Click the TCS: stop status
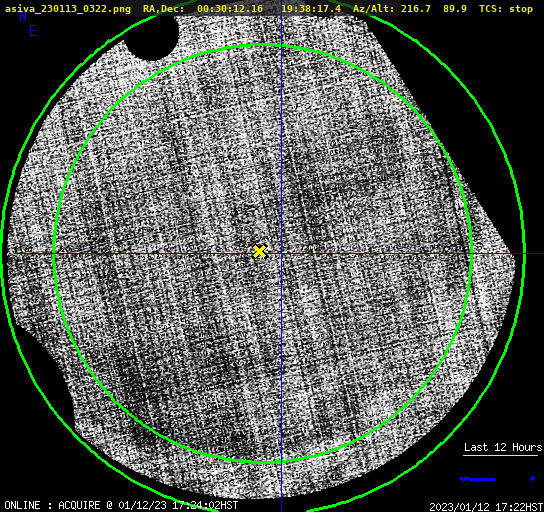Image resolution: width=544 pixels, height=512 pixels. tap(506, 9)
